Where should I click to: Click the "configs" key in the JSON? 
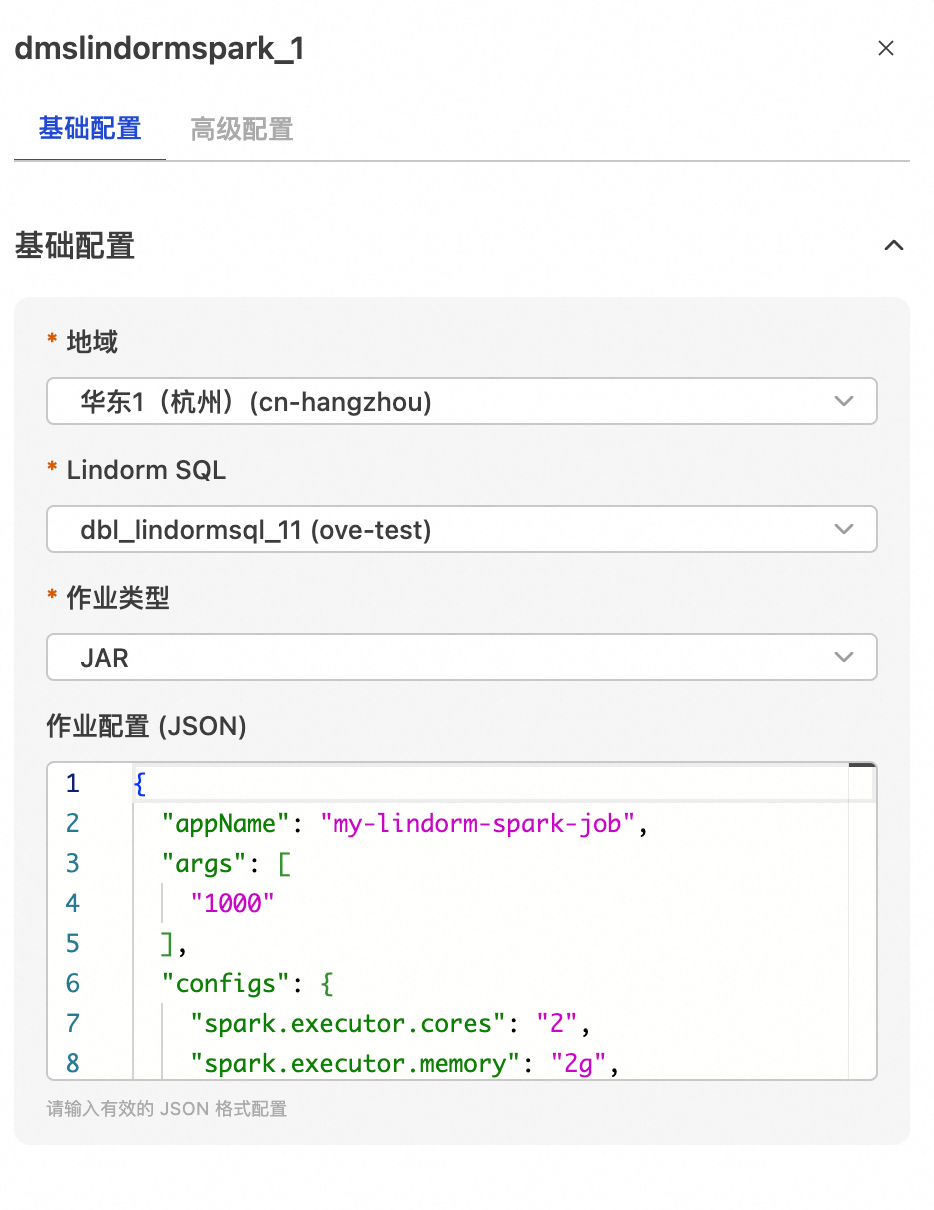(226, 983)
